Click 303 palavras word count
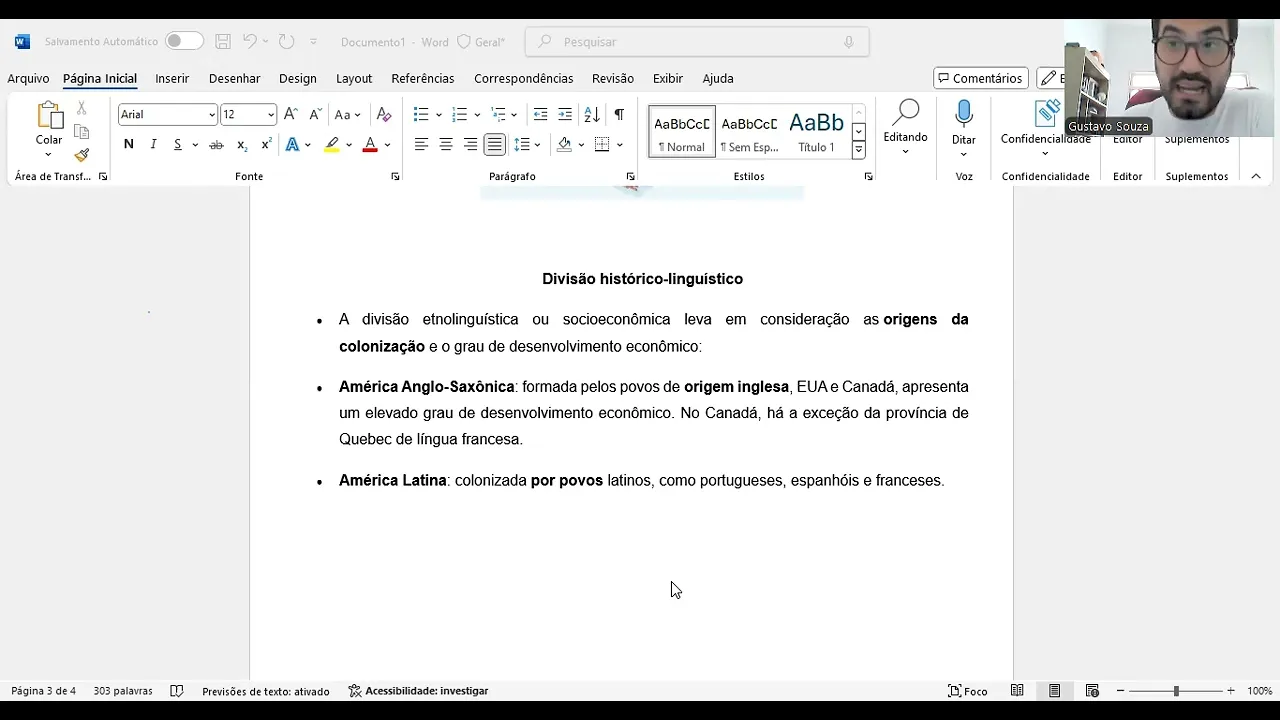This screenshot has width=1280, height=720. point(123,691)
